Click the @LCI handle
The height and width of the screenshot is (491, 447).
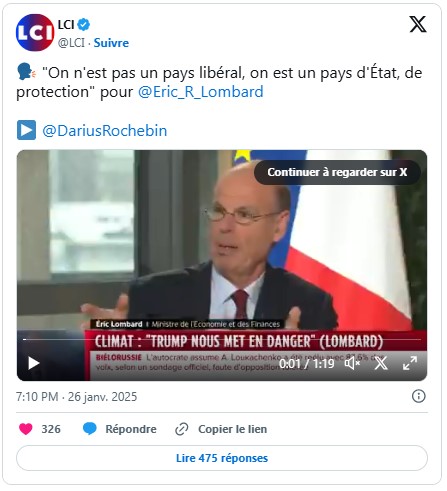coord(71,43)
